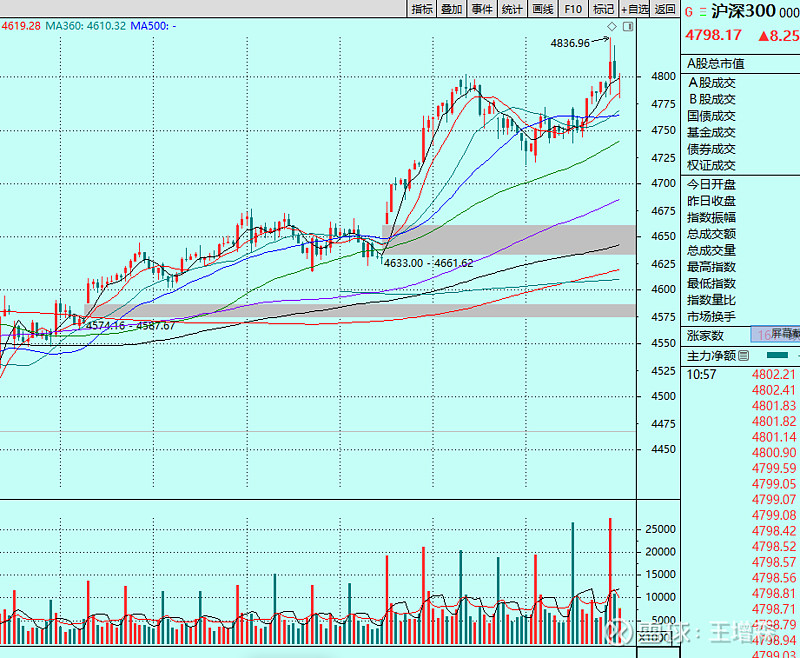Screen dimensions: 800x658
Task: Click the 事件 events button
Action: coord(482,9)
